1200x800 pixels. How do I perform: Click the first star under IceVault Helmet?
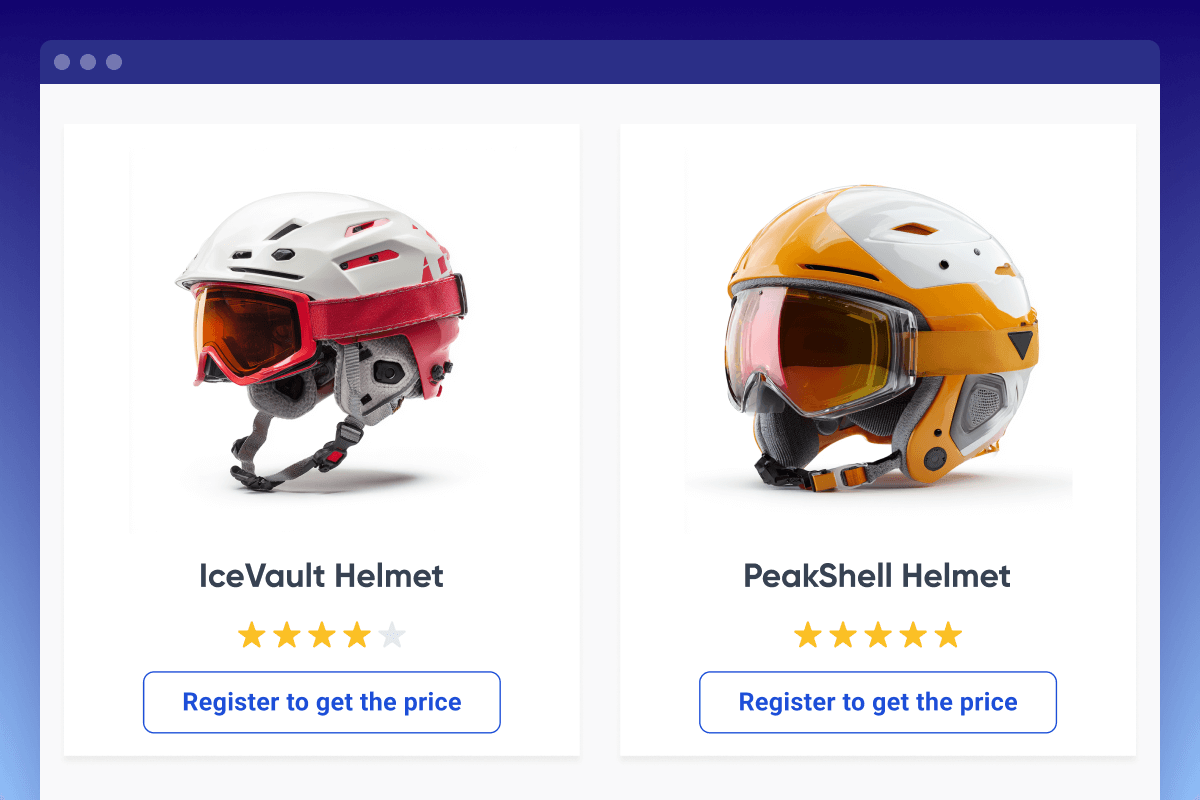pos(252,635)
